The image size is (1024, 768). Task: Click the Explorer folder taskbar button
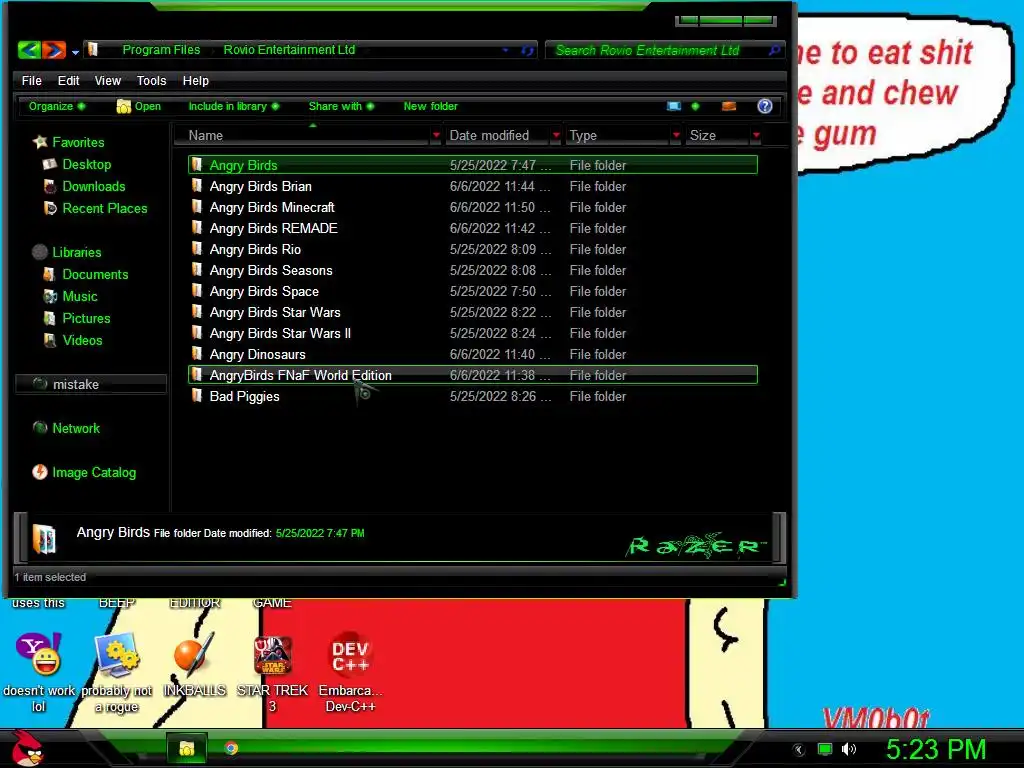click(x=187, y=748)
